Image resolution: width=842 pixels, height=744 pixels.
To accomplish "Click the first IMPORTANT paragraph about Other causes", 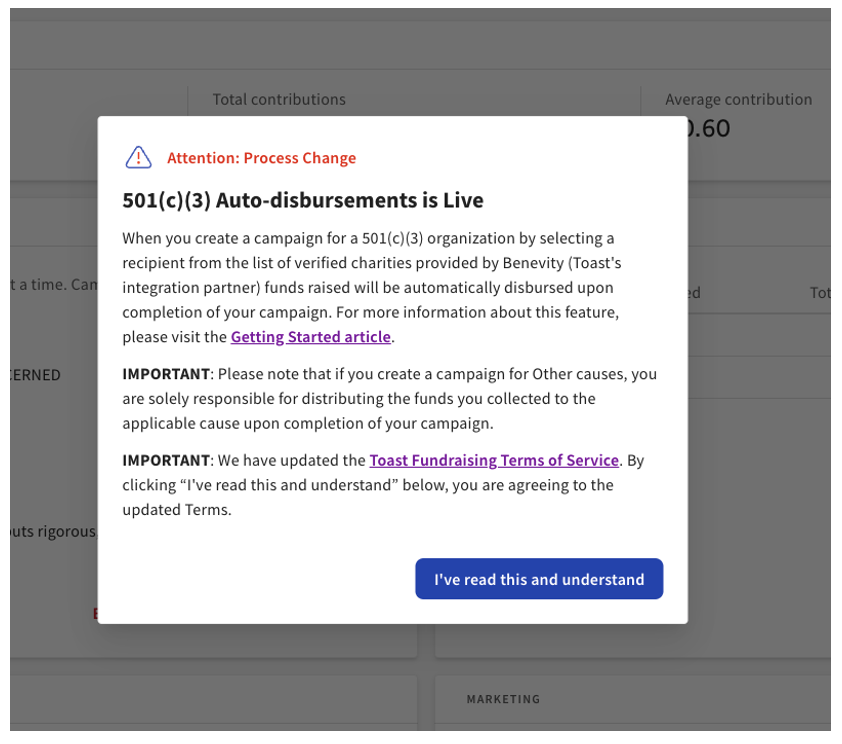I will 388,397.
